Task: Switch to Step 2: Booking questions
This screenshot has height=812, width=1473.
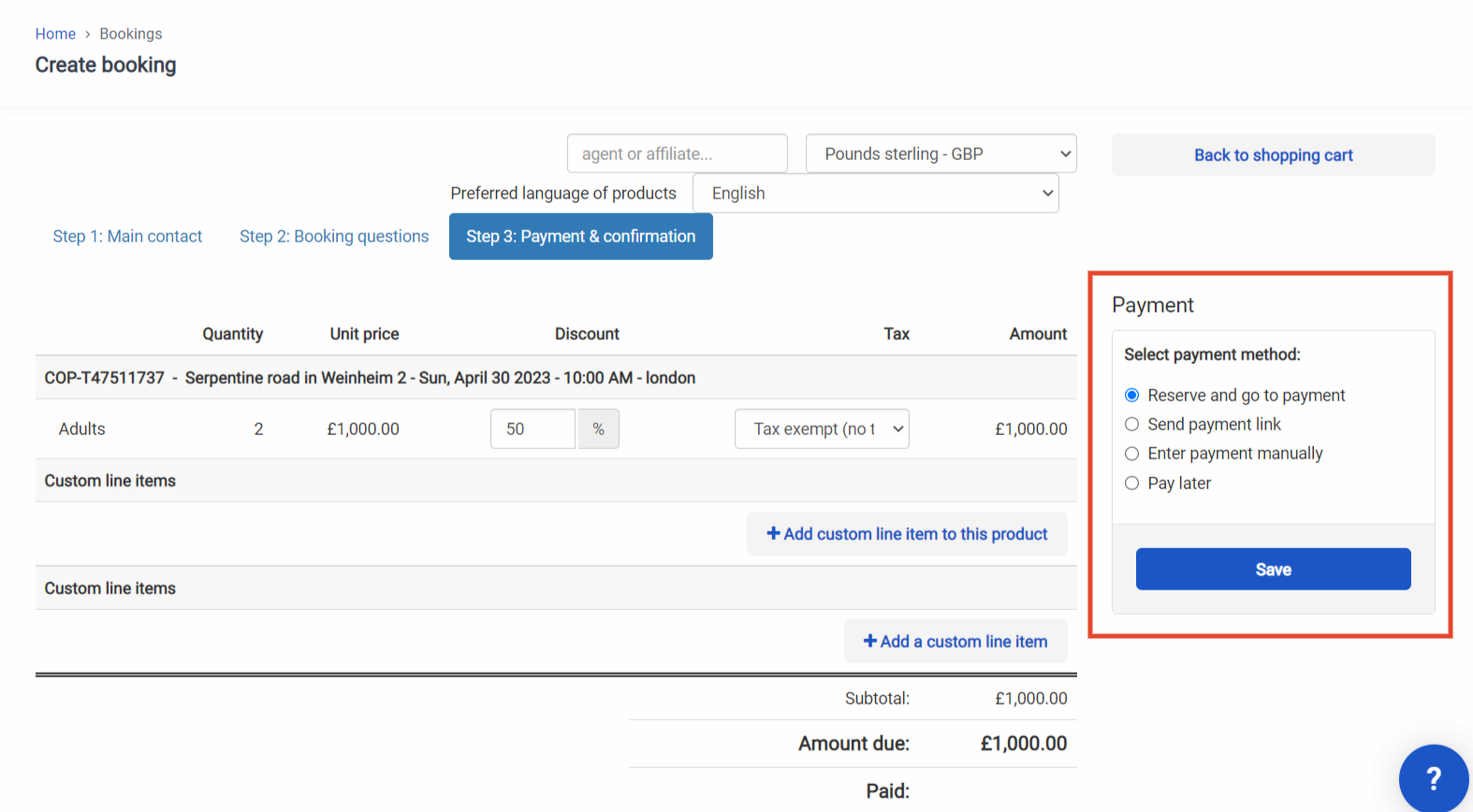Action: point(334,237)
